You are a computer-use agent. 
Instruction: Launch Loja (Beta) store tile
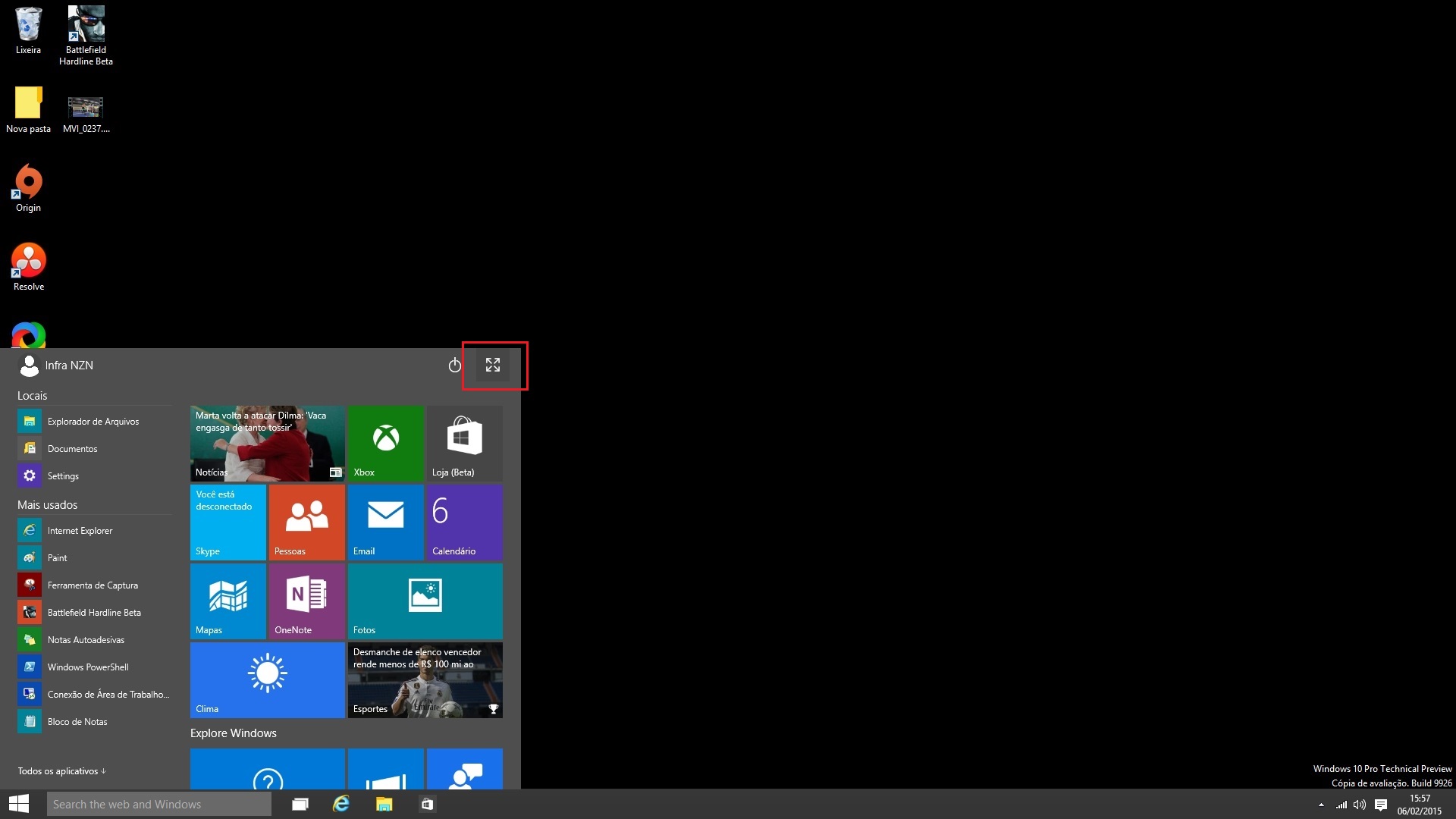464,444
